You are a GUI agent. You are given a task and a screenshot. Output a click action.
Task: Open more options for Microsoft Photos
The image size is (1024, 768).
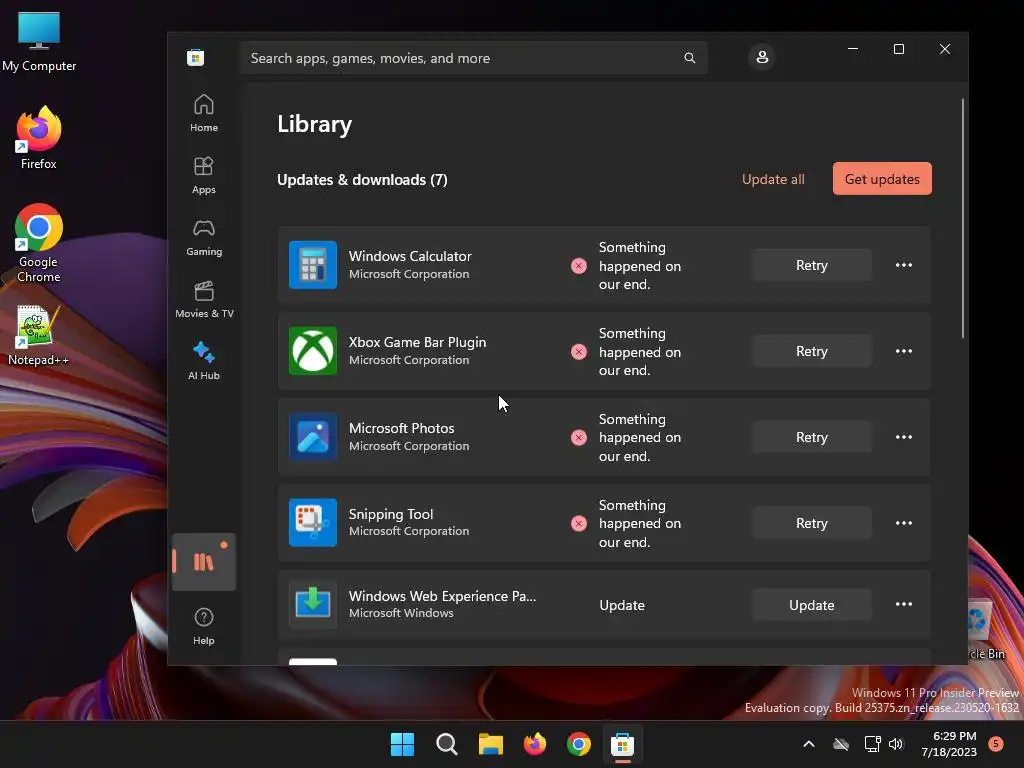[x=904, y=437]
